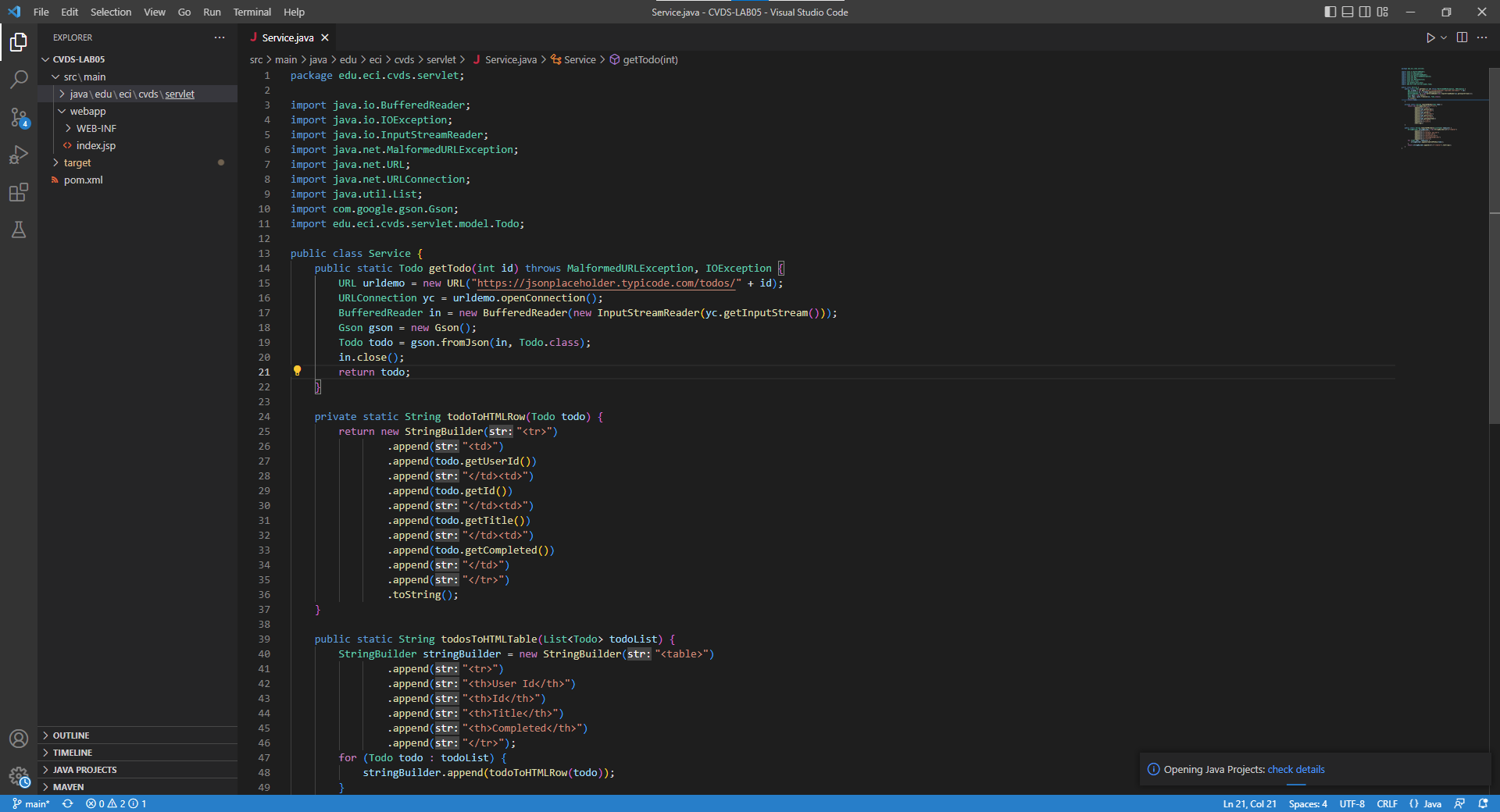Click the lightbulb quick fix icon

point(297,371)
